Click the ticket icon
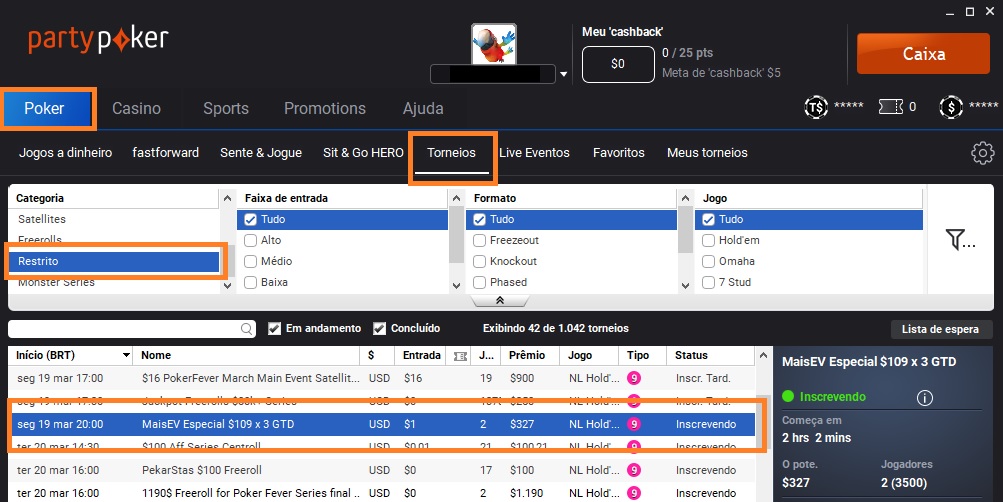 click(x=890, y=107)
